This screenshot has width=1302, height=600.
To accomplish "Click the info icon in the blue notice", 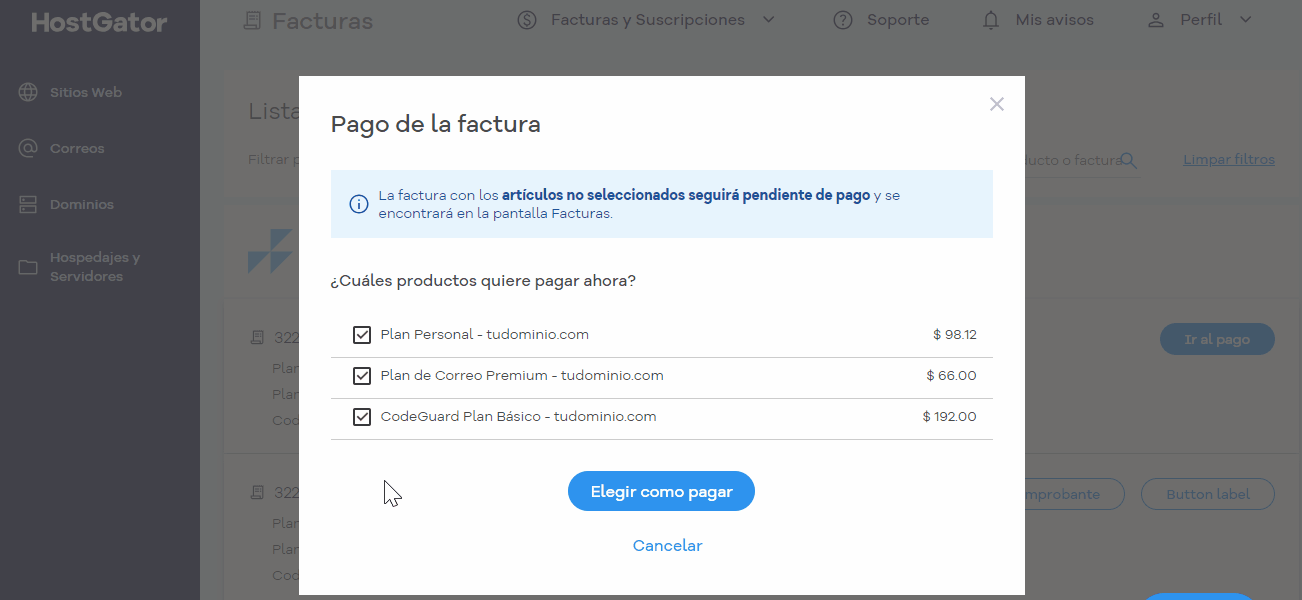I will (x=358, y=204).
